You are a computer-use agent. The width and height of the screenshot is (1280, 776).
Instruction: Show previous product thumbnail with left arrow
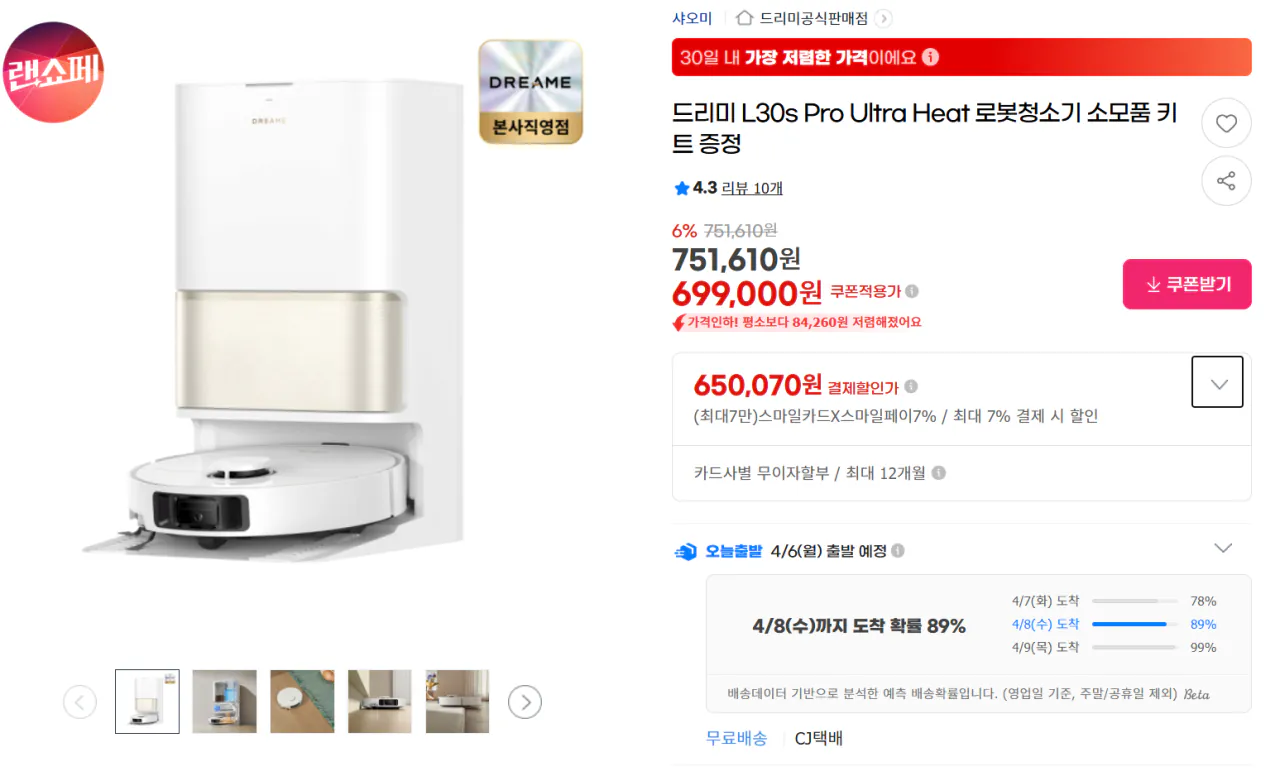[x=80, y=702]
